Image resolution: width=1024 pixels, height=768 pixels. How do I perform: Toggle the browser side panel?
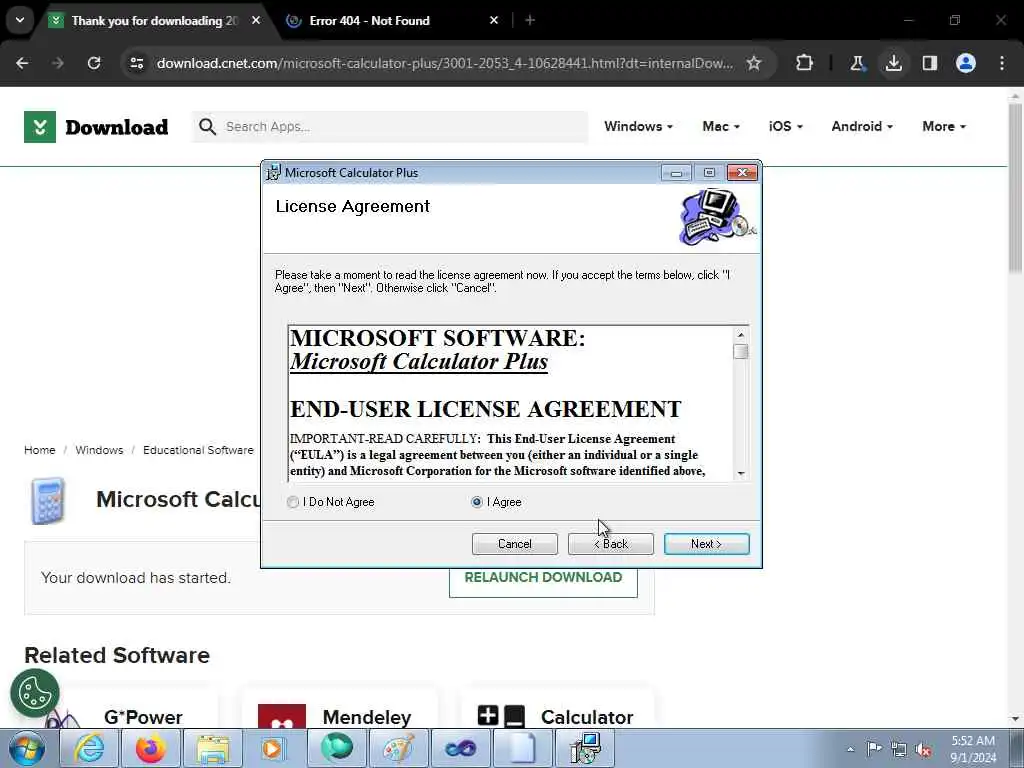(x=930, y=63)
